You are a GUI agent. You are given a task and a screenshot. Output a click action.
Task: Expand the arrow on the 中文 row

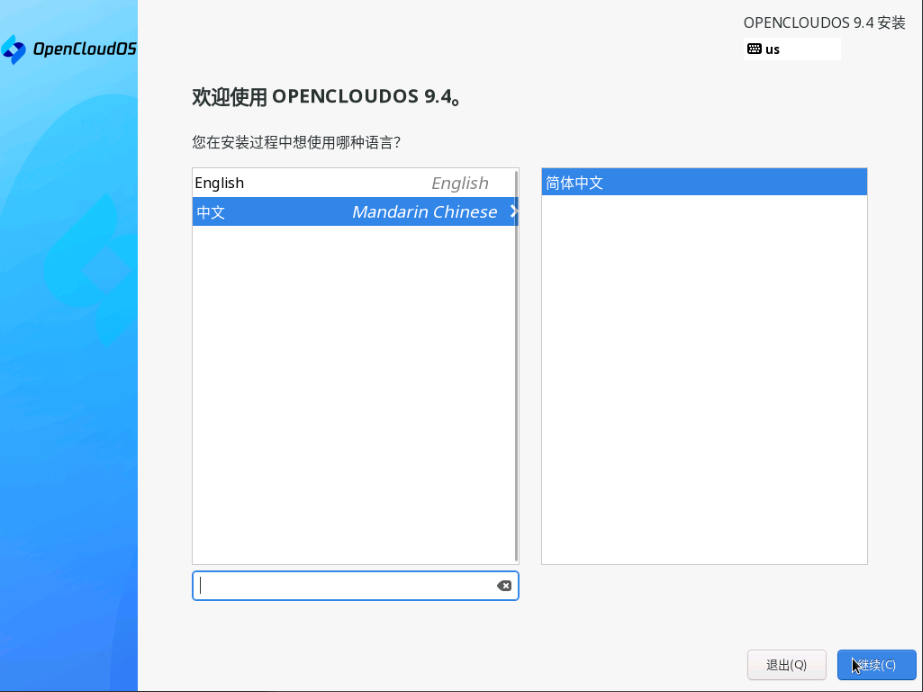(513, 212)
